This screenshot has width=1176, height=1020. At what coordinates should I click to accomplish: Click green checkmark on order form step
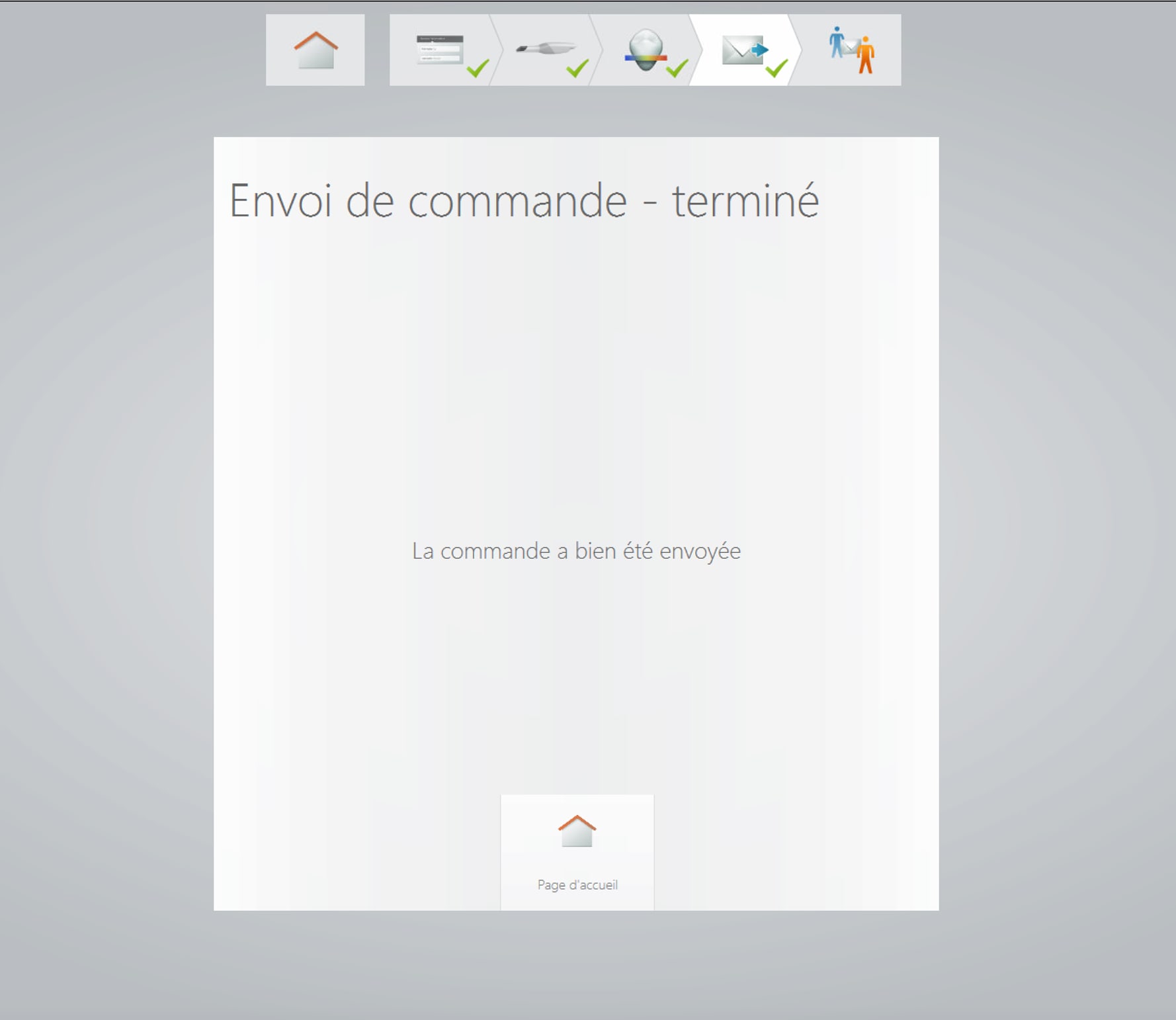click(x=478, y=67)
